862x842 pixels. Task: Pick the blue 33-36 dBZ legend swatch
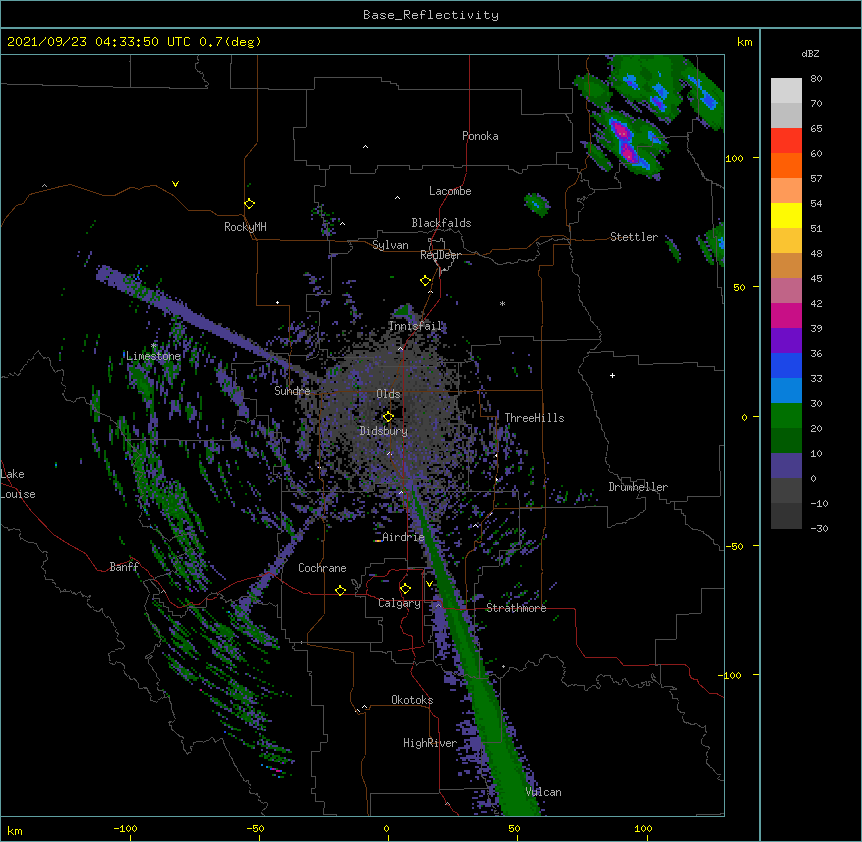click(x=786, y=365)
